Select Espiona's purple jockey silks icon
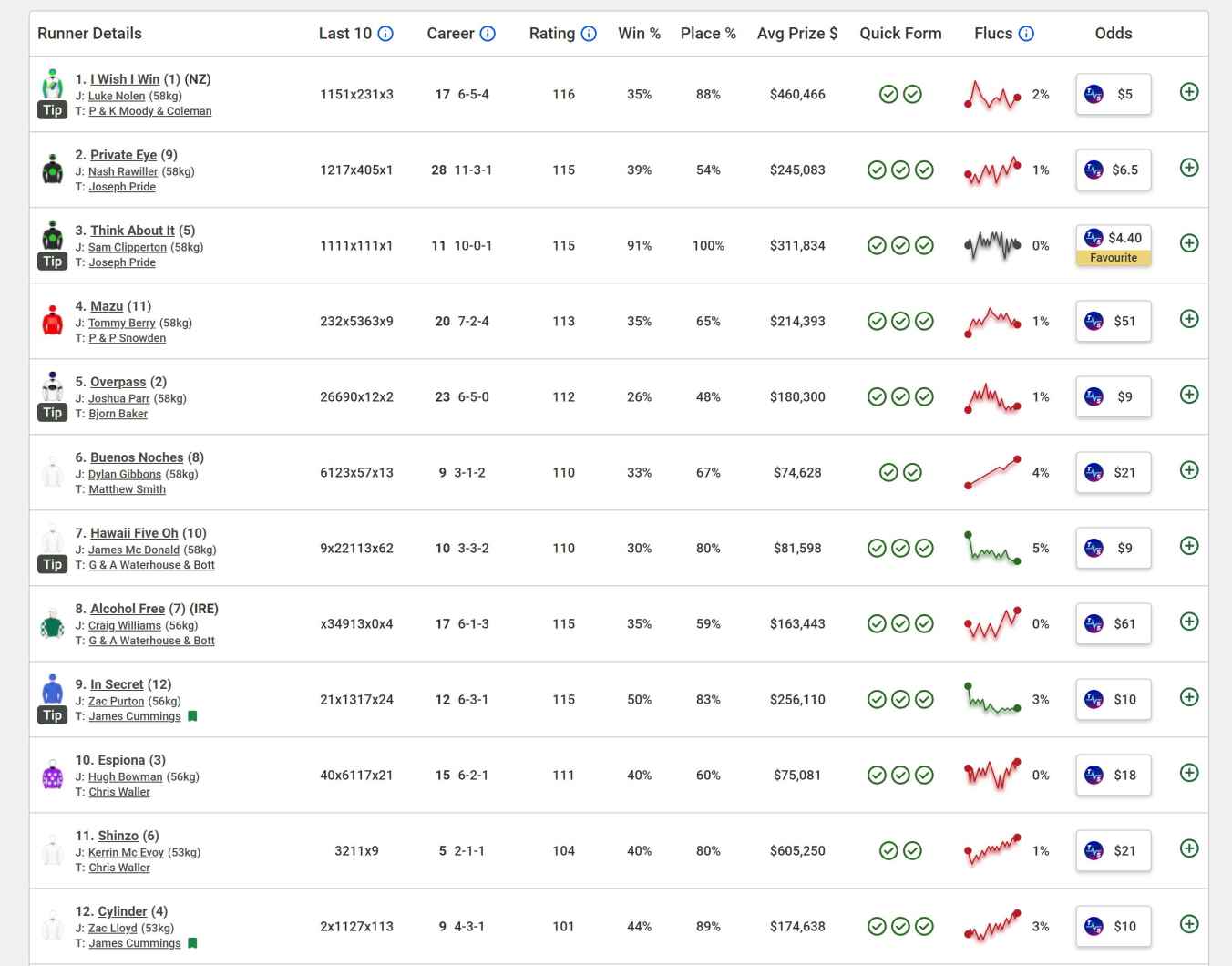Image resolution: width=1232 pixels, height=966 pixels. tap(52, 775)
